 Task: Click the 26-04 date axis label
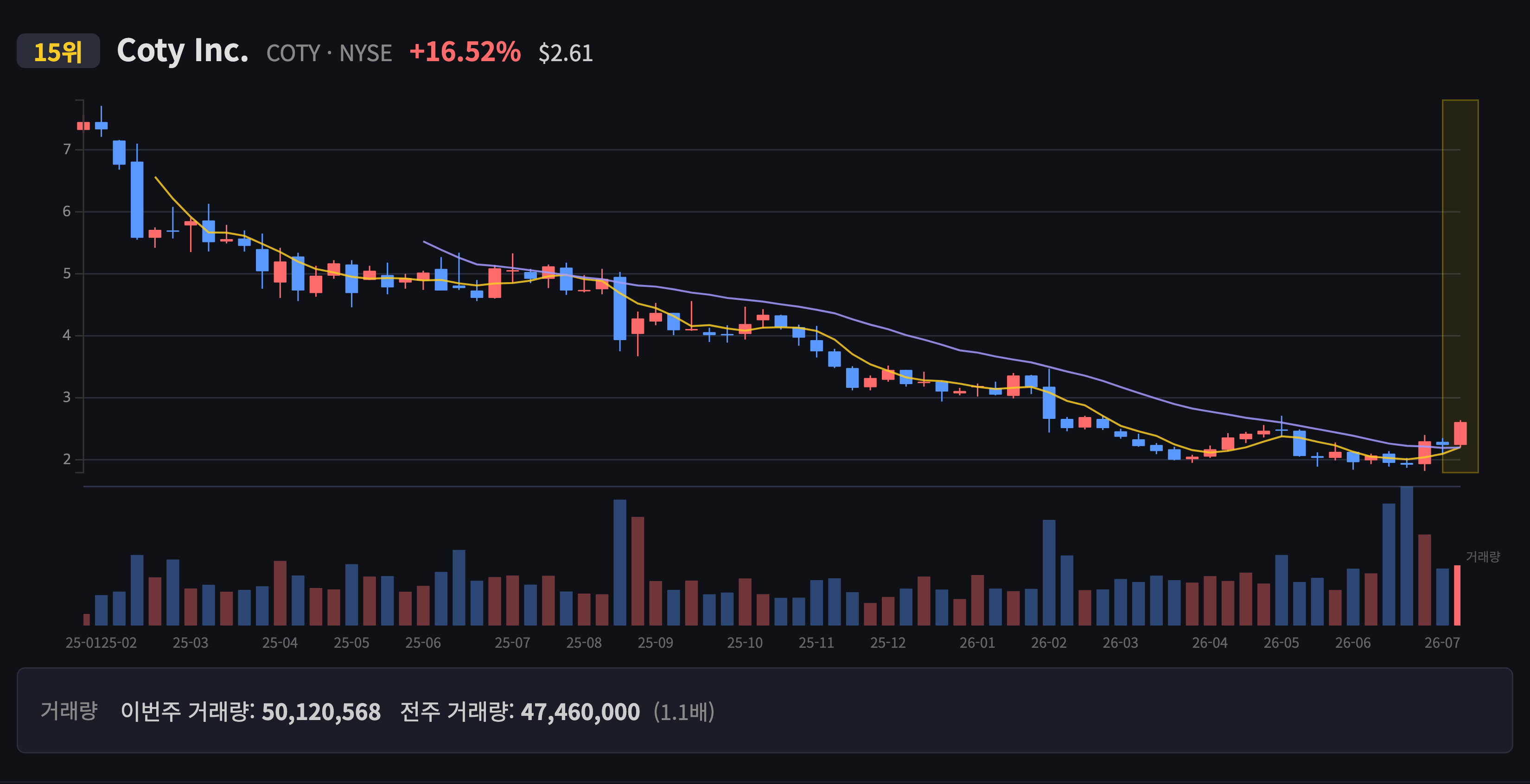pyautogui.click(x=1210, y=643)
